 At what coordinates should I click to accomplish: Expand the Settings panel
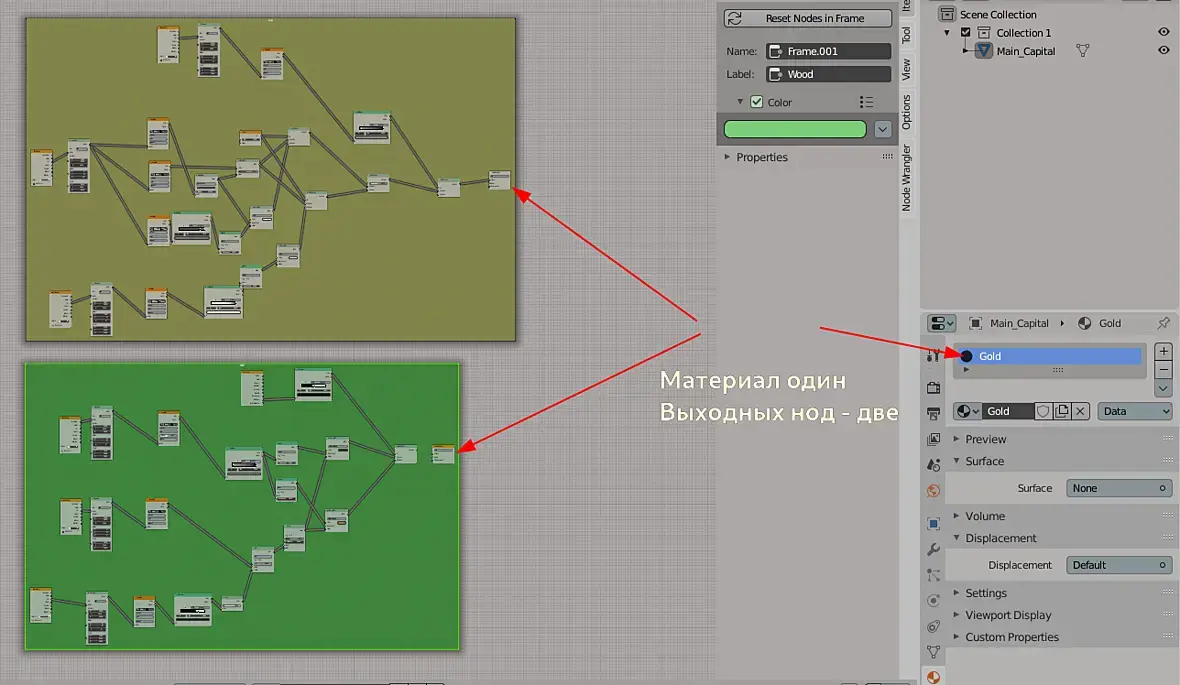click(956, 592)
